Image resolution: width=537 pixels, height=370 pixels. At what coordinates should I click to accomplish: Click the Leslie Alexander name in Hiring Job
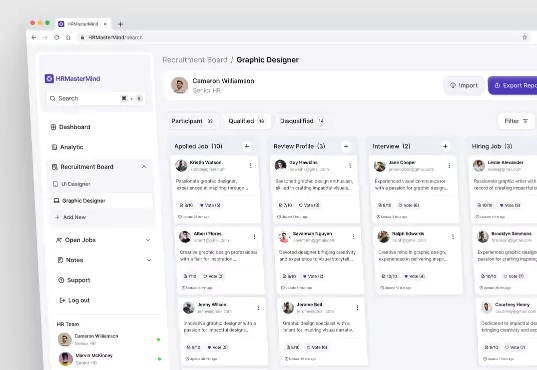505,162
